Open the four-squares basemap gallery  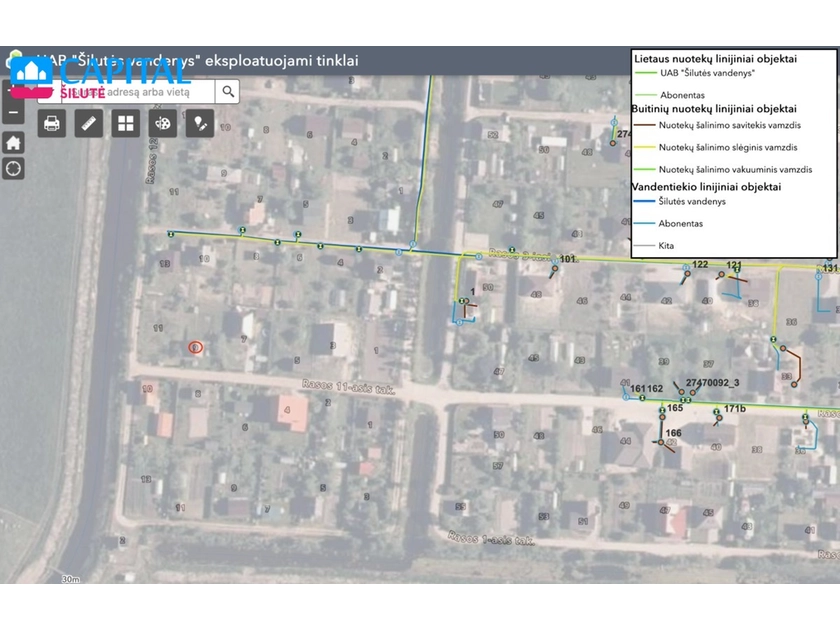coord(126,124)
